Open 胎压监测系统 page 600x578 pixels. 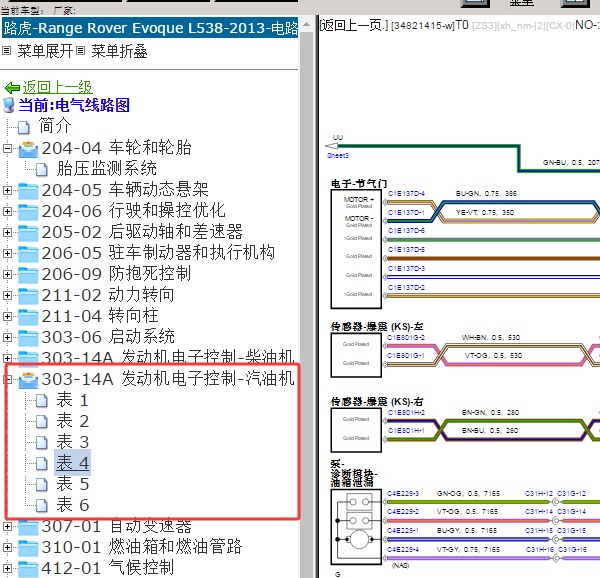[x=107, y=168]
